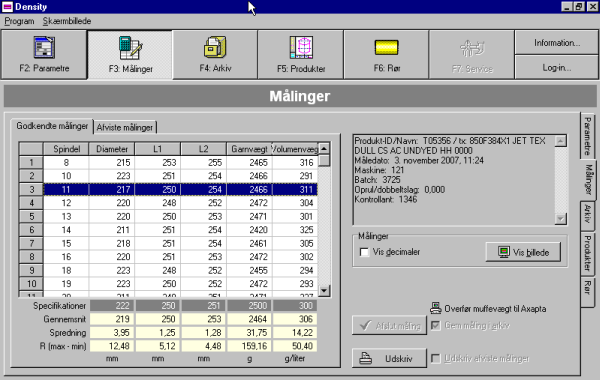Toggle the Vis decimaler checkbox

point(364,252)
